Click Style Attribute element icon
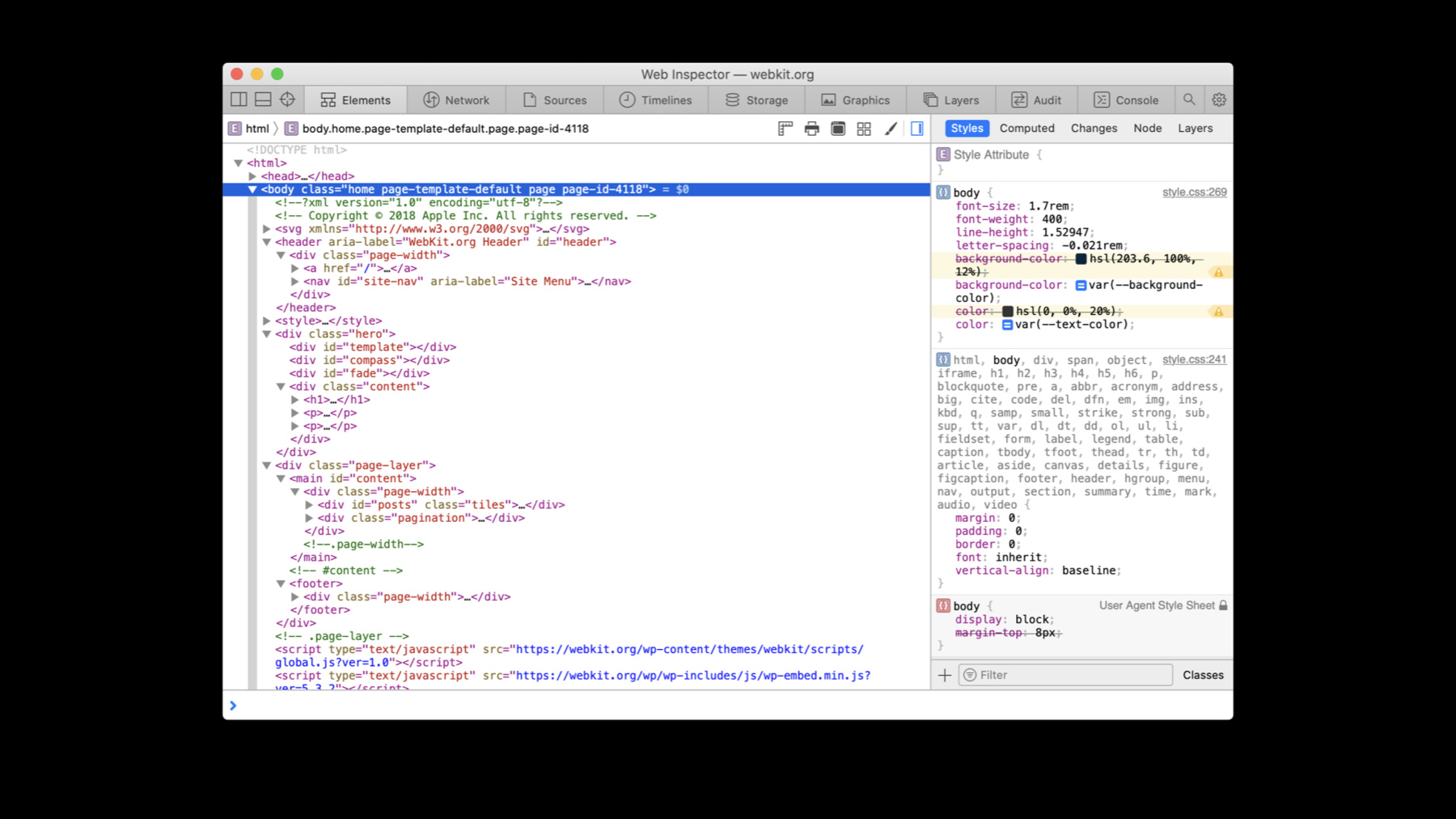Viewport: 1456px width, 819px height. coord(943,155)
